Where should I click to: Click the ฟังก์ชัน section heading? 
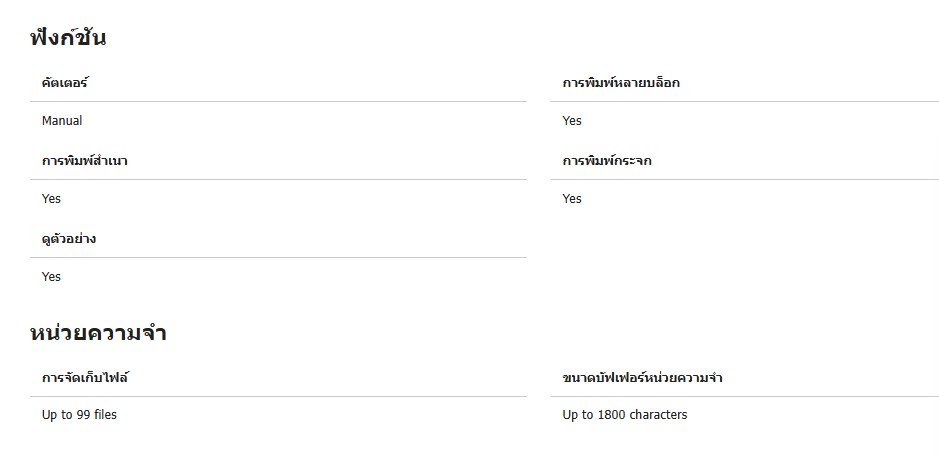click(68, 39)
